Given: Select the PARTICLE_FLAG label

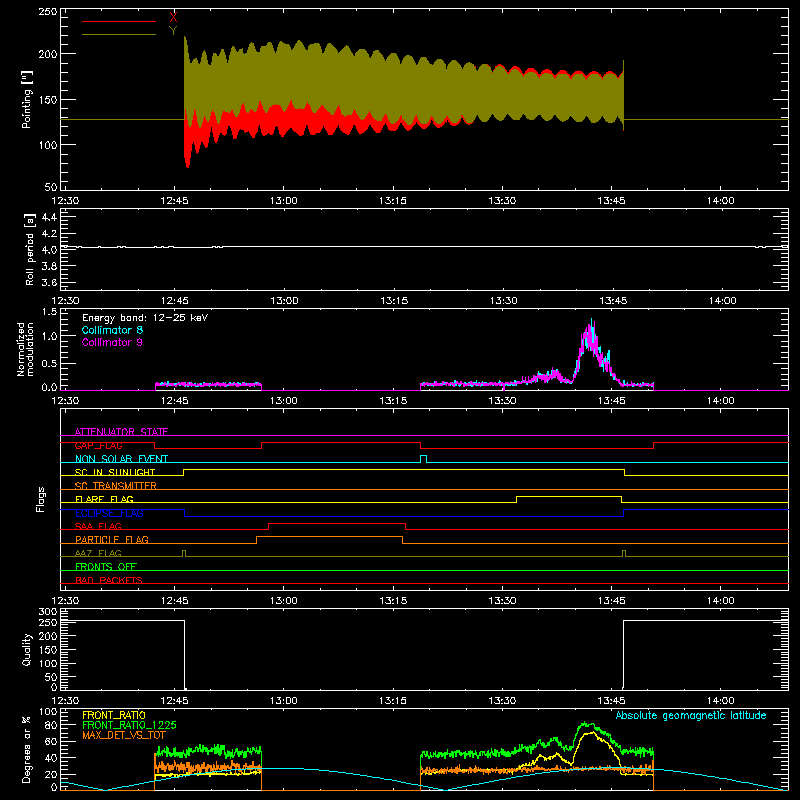Looking at the screenshot, I should [112, 539].
